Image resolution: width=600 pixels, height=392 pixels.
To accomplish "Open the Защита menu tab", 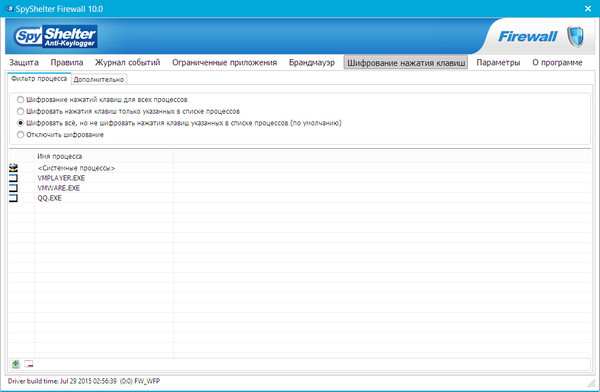I will click(24, 62).
